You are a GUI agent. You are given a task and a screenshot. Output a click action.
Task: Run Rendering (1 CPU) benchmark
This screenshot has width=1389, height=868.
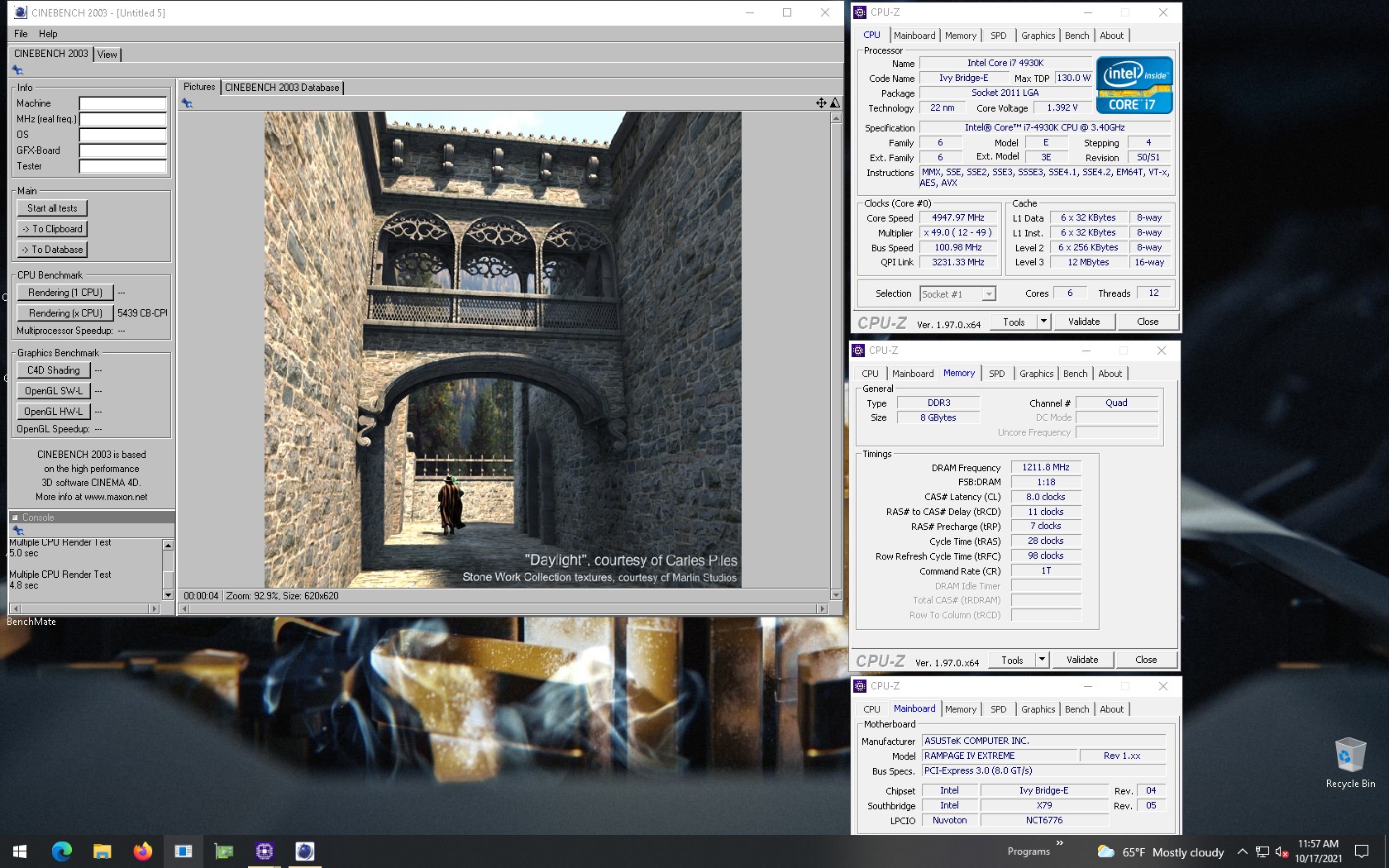click(x=64, y=293)
